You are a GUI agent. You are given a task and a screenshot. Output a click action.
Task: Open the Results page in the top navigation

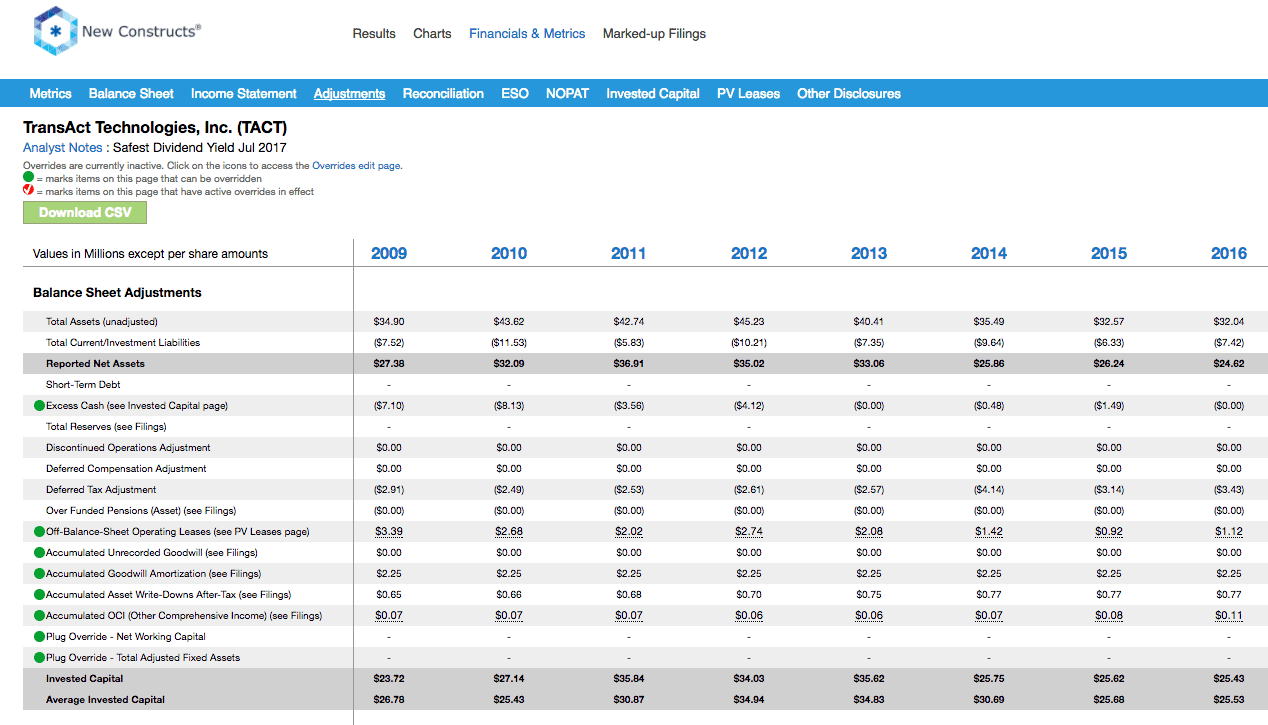[x=374, y=34]
